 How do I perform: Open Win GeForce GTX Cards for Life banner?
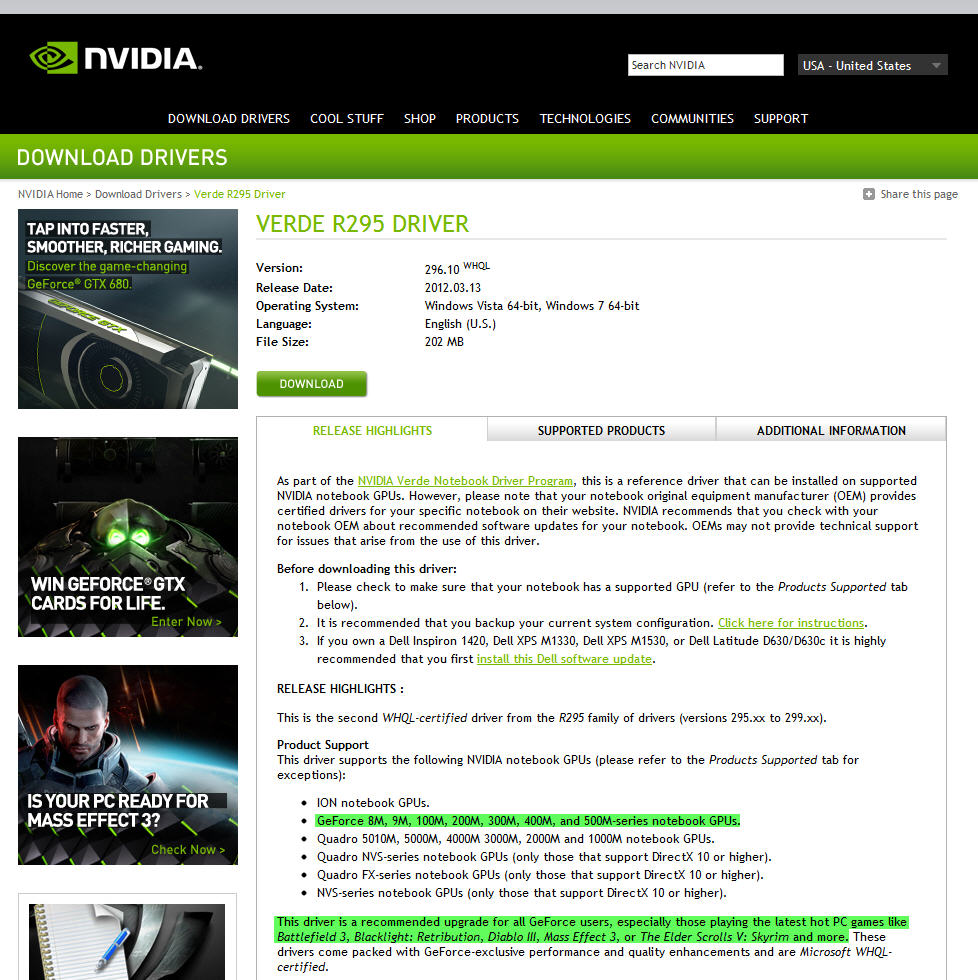tap(127, 537)
